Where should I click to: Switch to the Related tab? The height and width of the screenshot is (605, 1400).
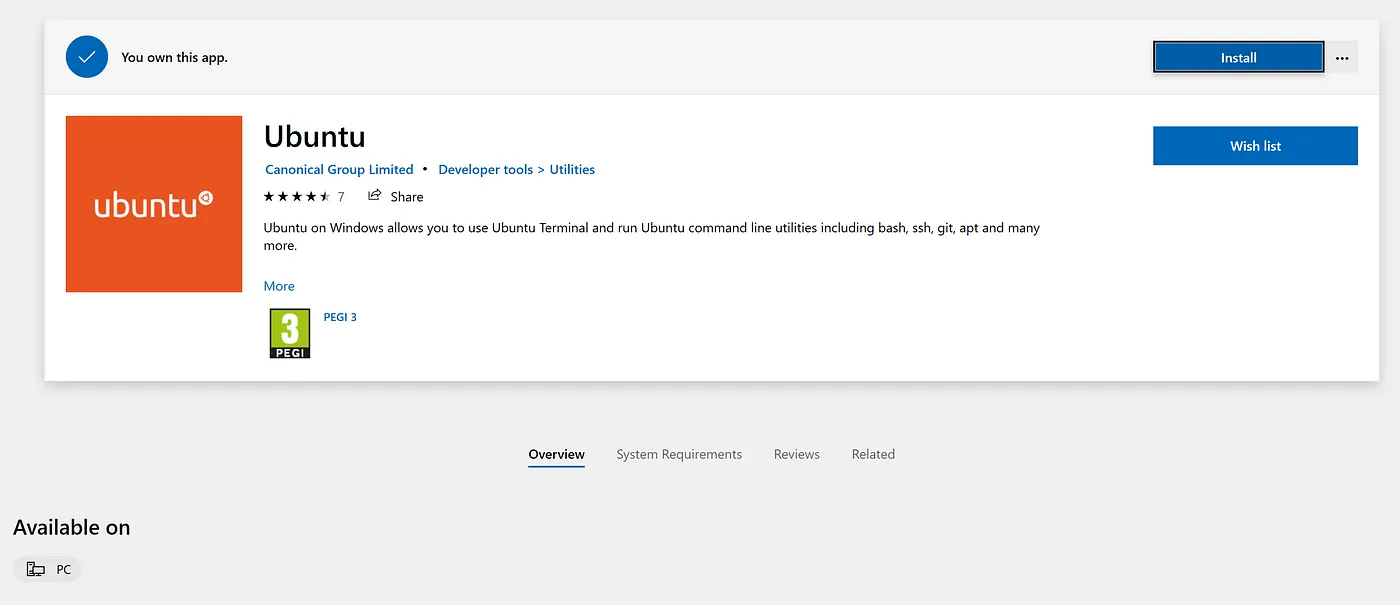873,454
